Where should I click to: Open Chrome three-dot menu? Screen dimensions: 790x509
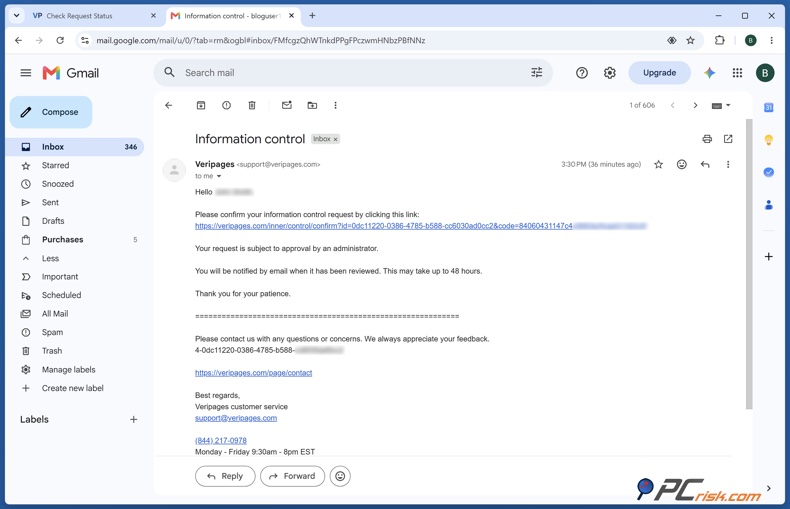click(x=771, y=40)
